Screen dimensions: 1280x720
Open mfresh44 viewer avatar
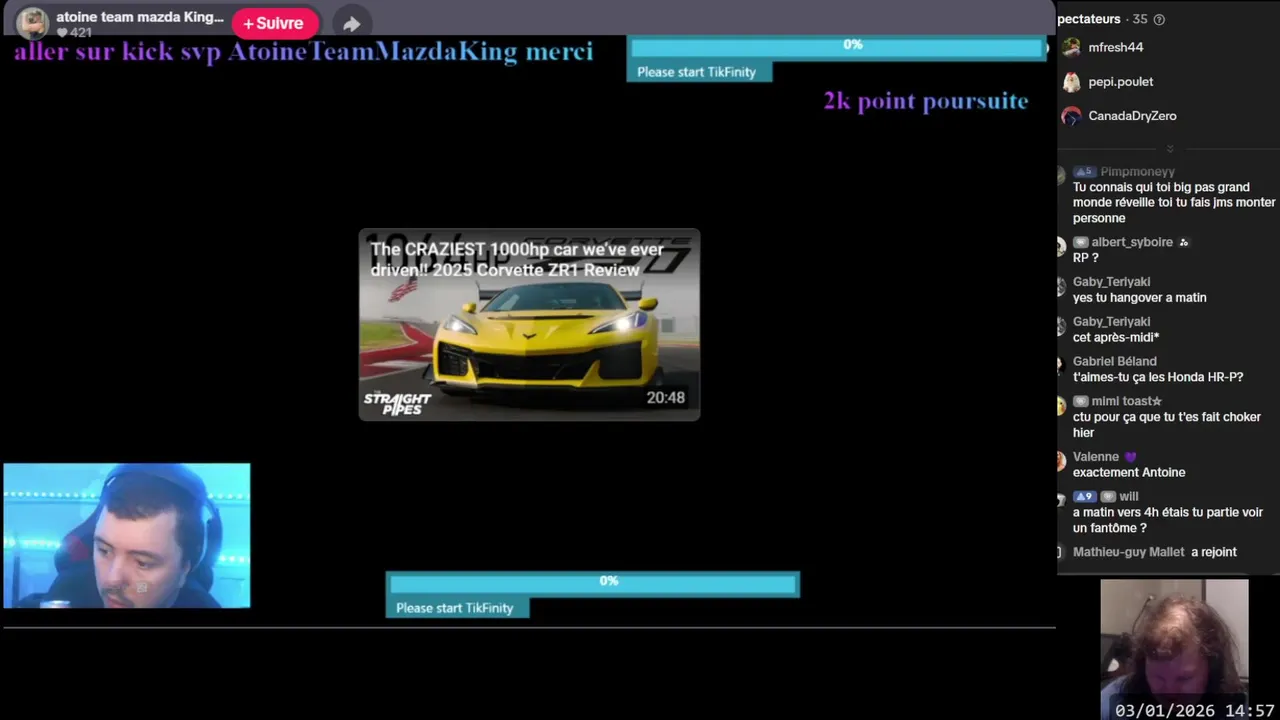(1071, 47)
